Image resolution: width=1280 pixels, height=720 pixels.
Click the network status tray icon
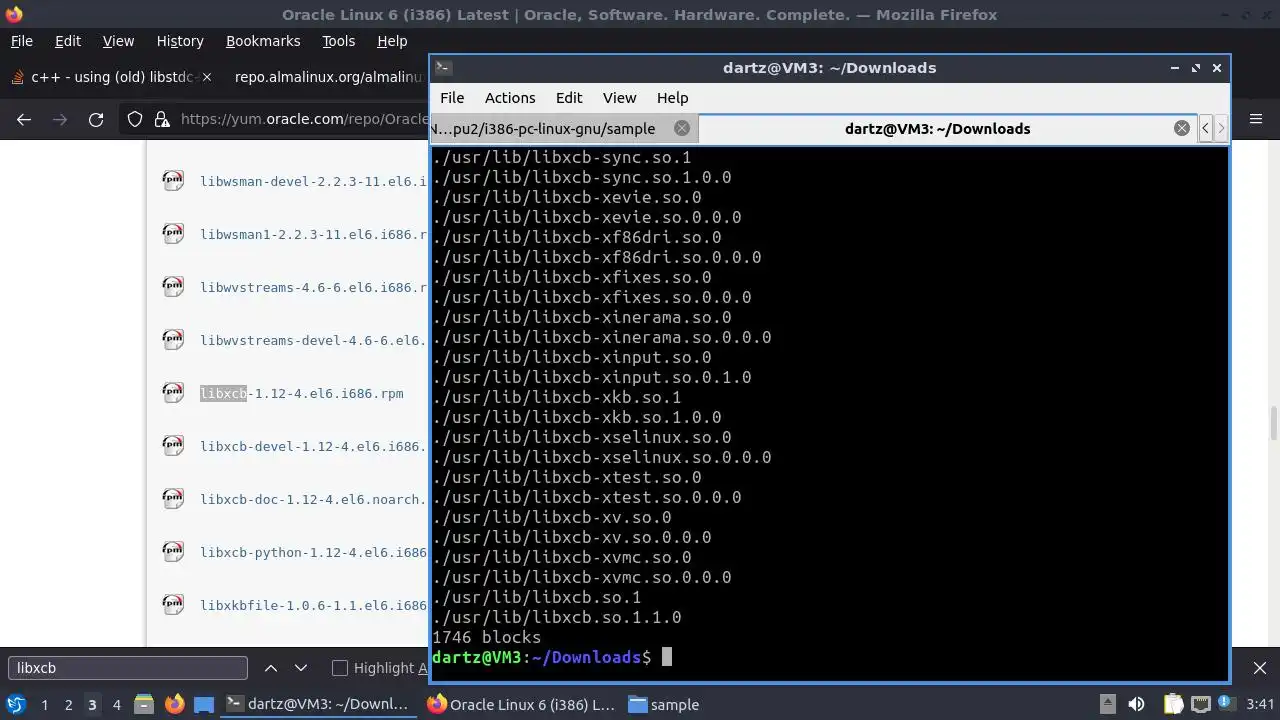click(x=1201, y=704)
